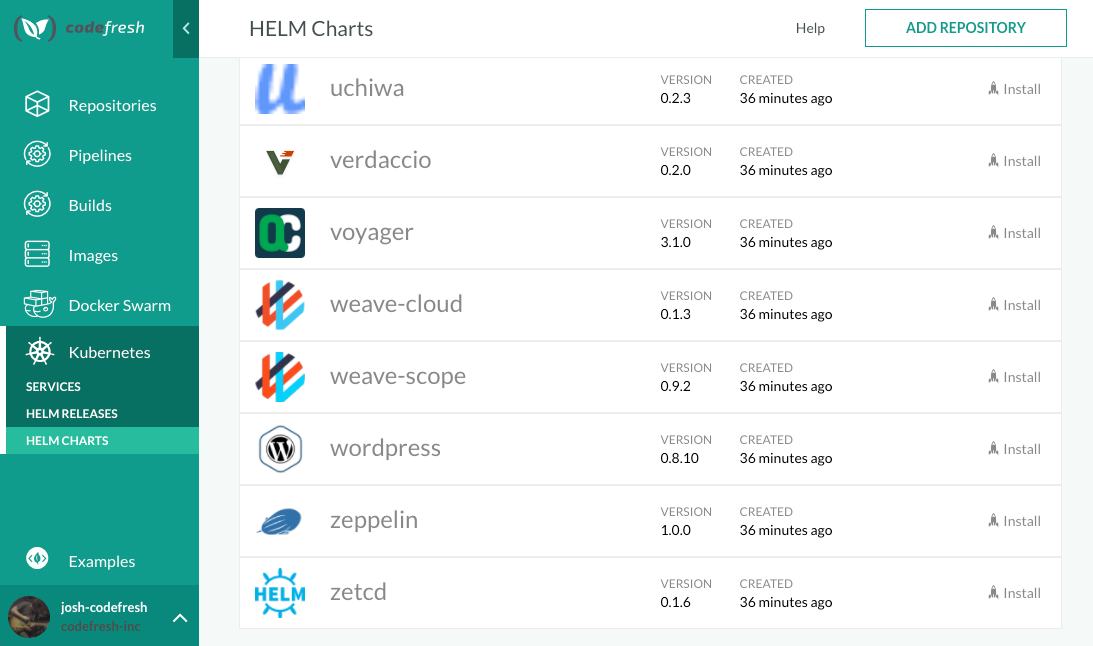Viewport: 1093px width, 646px height.
Task: Click the Images sidebar icon
Action: click(38, 255)
